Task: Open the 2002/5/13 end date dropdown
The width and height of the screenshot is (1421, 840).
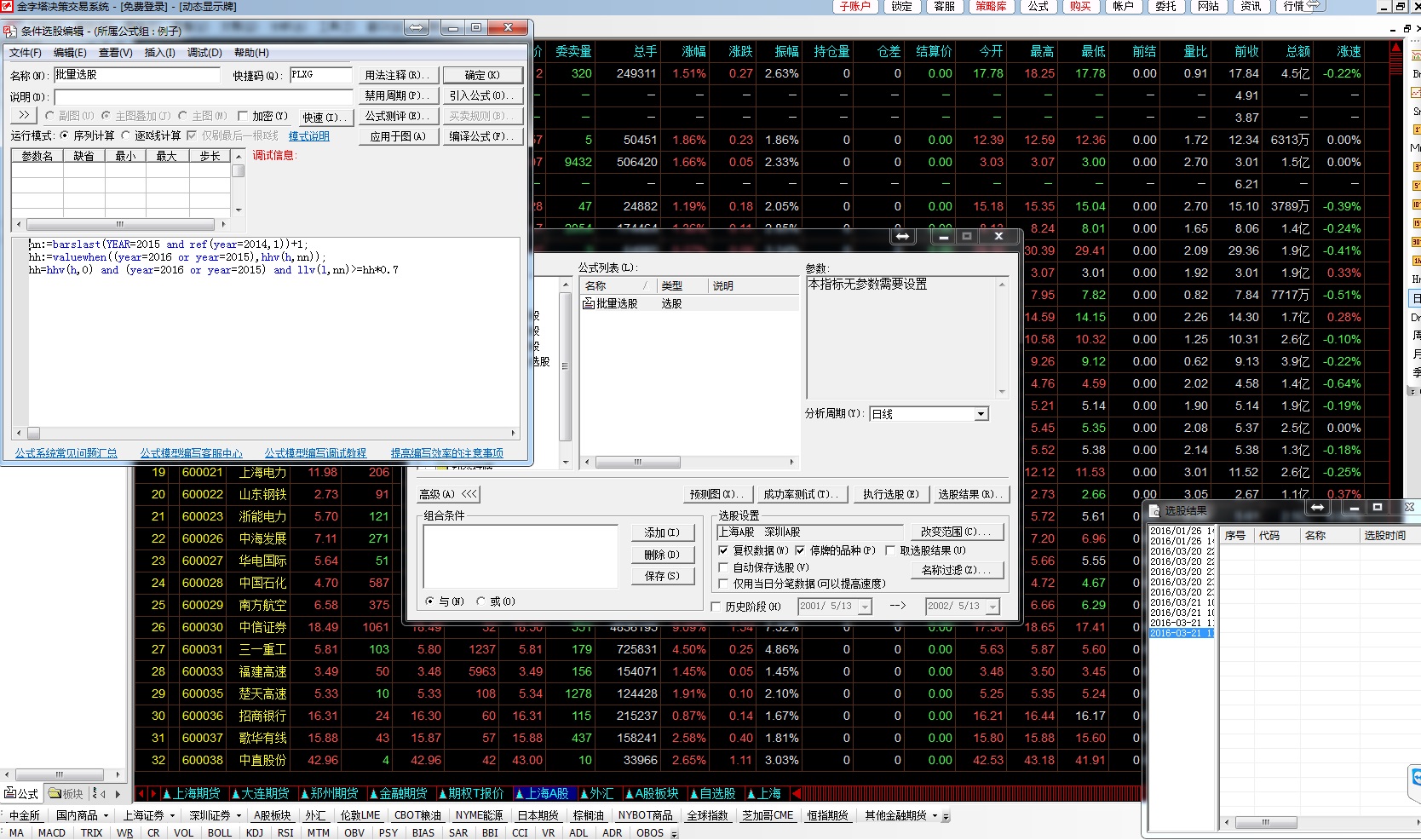Action: coord(992,607)
